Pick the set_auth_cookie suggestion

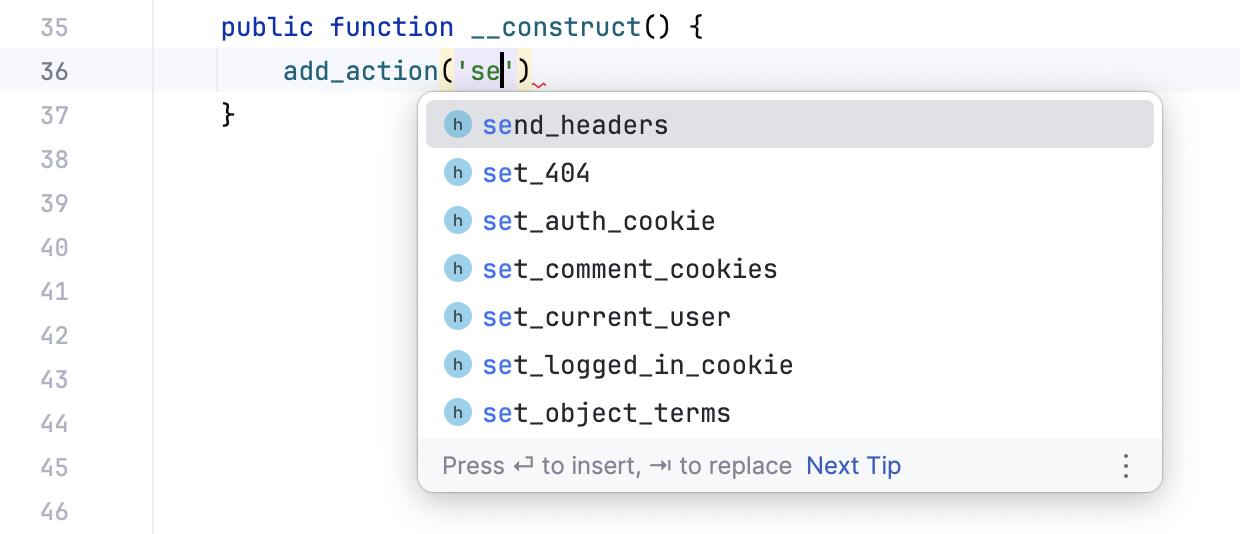[x=599, y=221]
